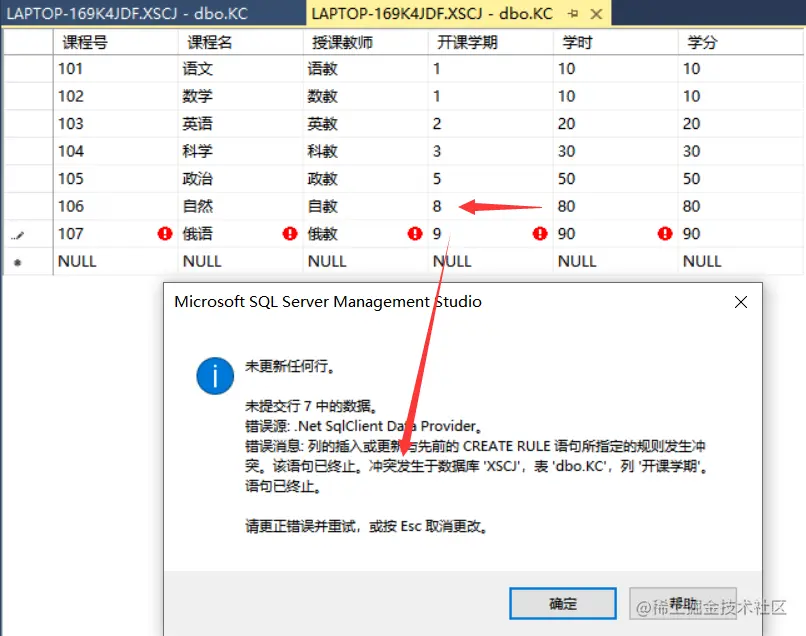Screen dimensions: 806x636
Task: Select cell 101 in 课程号 column
Action: coord(116,69)
